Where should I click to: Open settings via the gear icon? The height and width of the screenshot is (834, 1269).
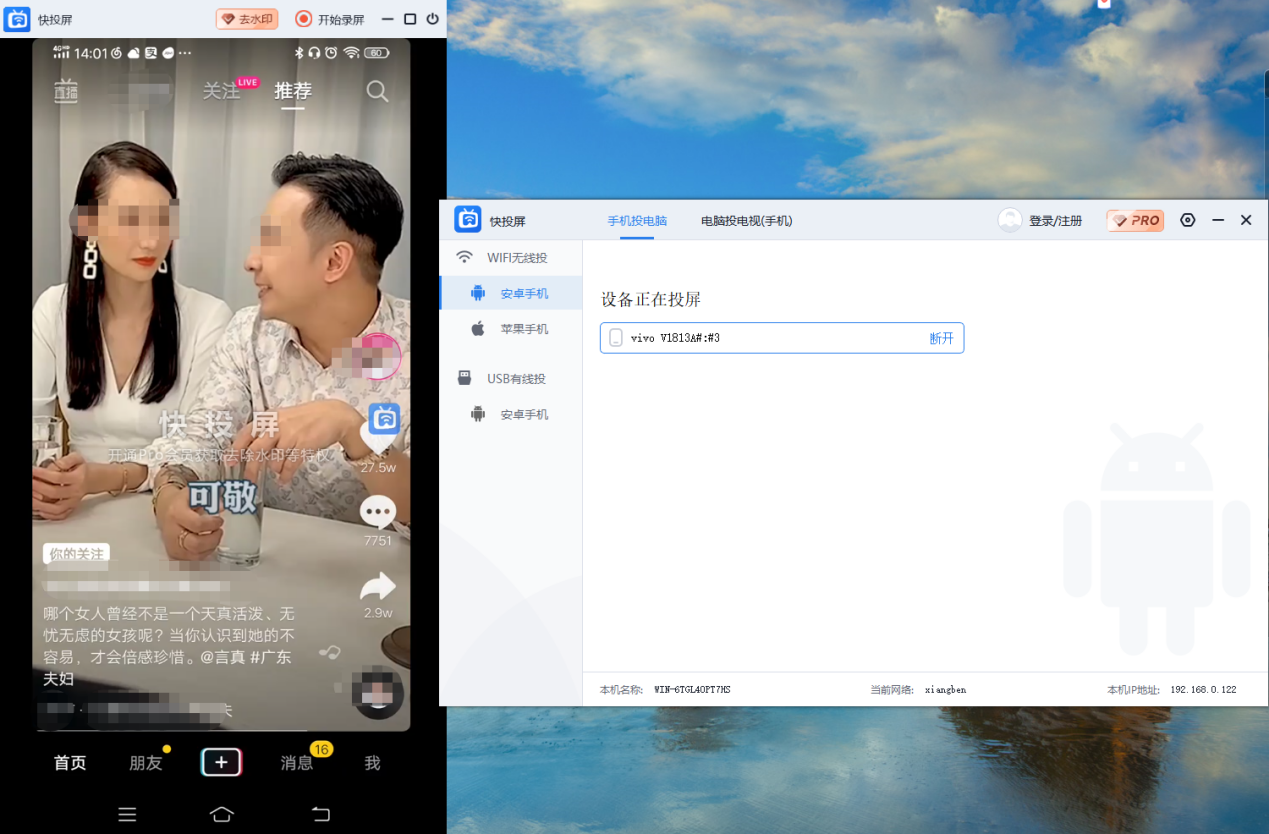tap(1188, 220)
